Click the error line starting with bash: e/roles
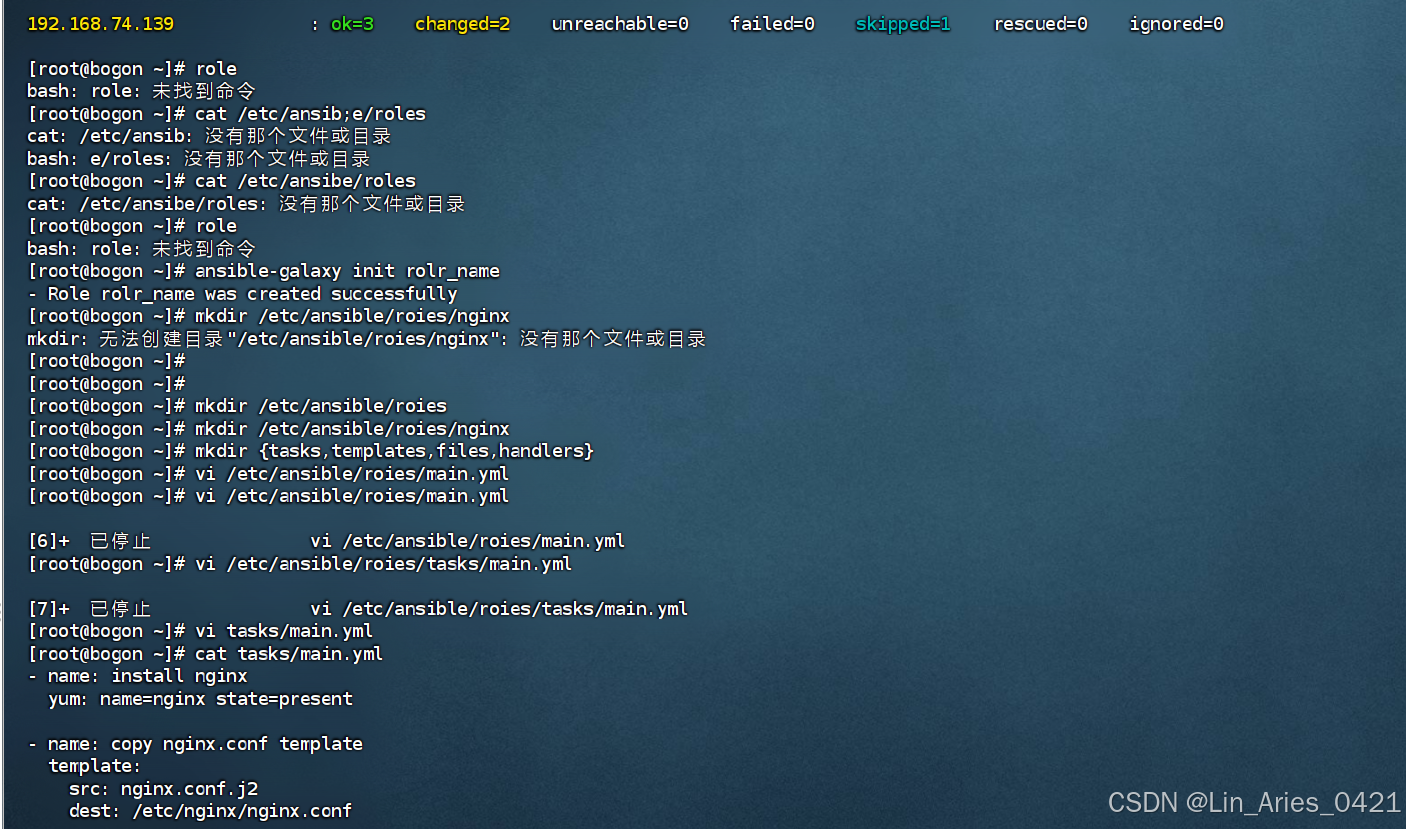1406x829 pixels. [199, 159]
